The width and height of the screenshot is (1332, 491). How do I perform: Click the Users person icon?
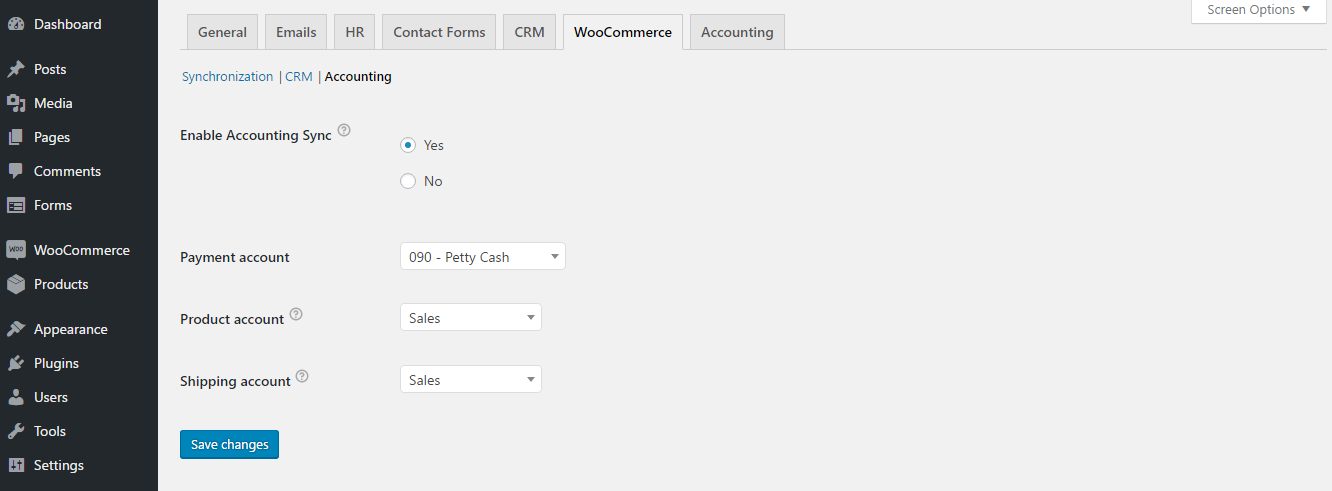pos(16,397)
